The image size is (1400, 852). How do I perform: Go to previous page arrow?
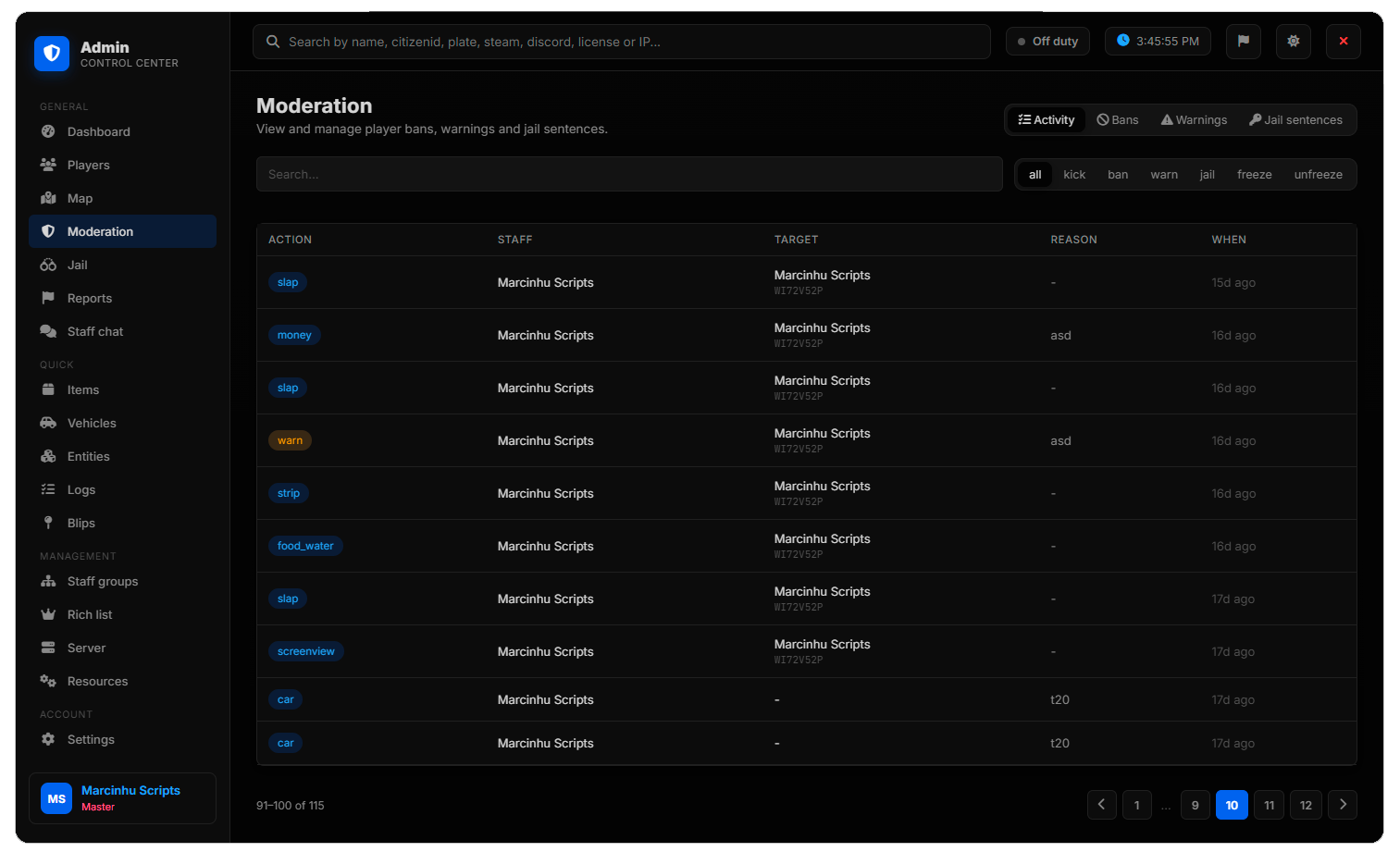(x=1101, y=805)
